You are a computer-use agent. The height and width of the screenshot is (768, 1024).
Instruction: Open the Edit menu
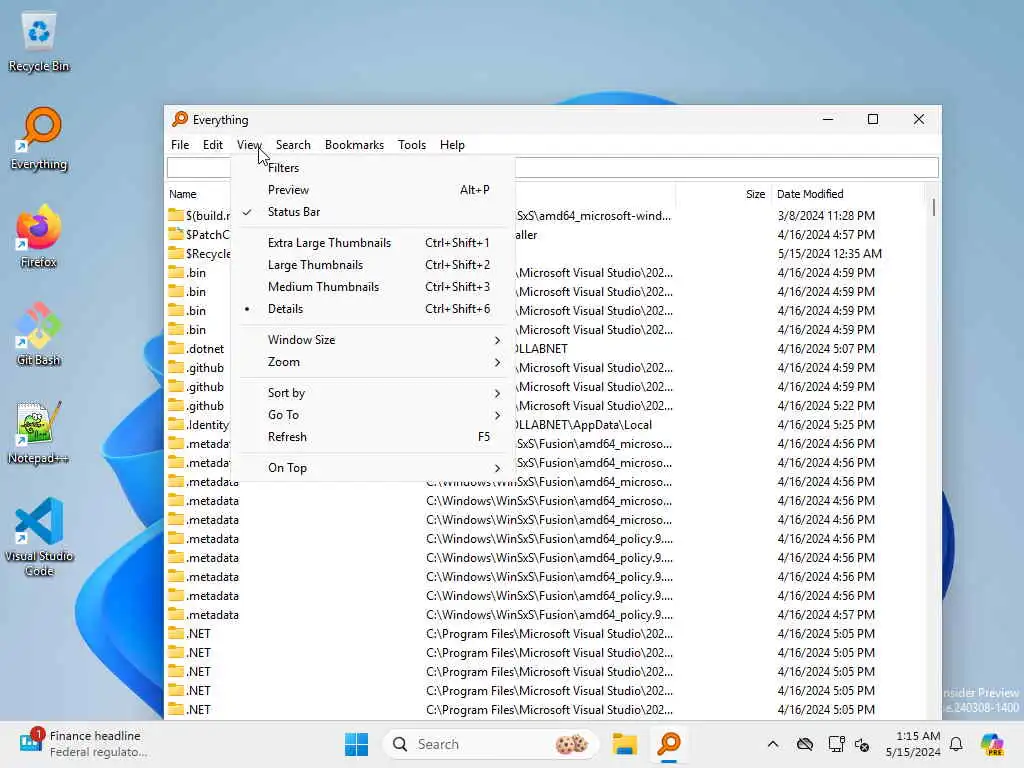coord(213,145)
